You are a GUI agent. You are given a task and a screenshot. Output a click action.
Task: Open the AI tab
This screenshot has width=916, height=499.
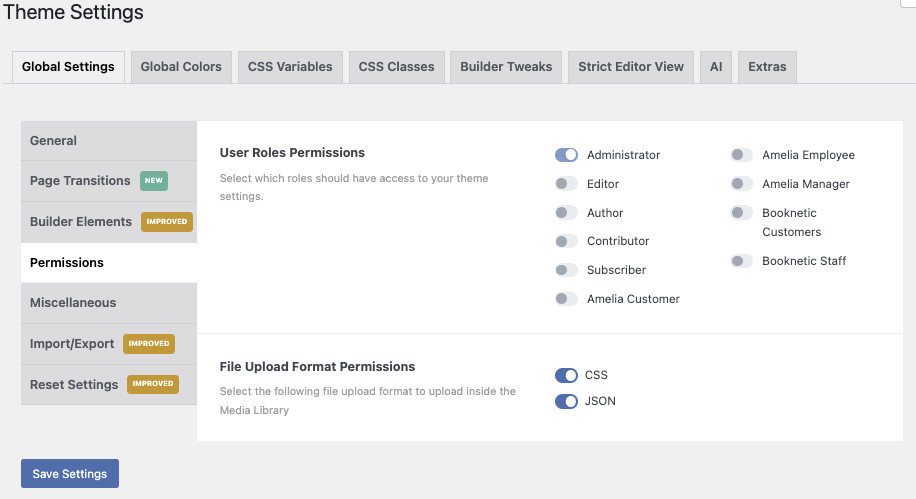[716, 67]
